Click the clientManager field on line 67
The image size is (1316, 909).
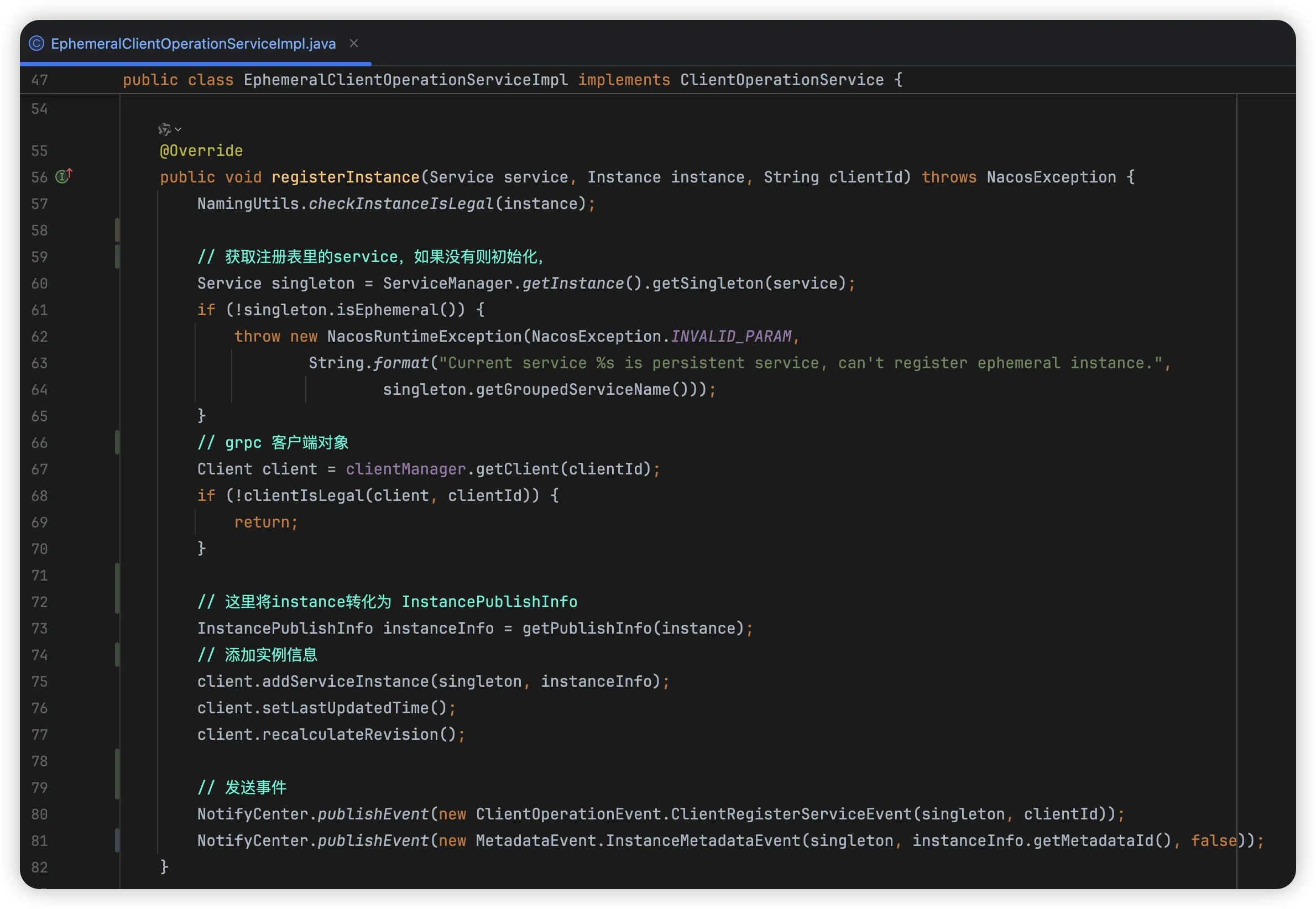point(405,469)
